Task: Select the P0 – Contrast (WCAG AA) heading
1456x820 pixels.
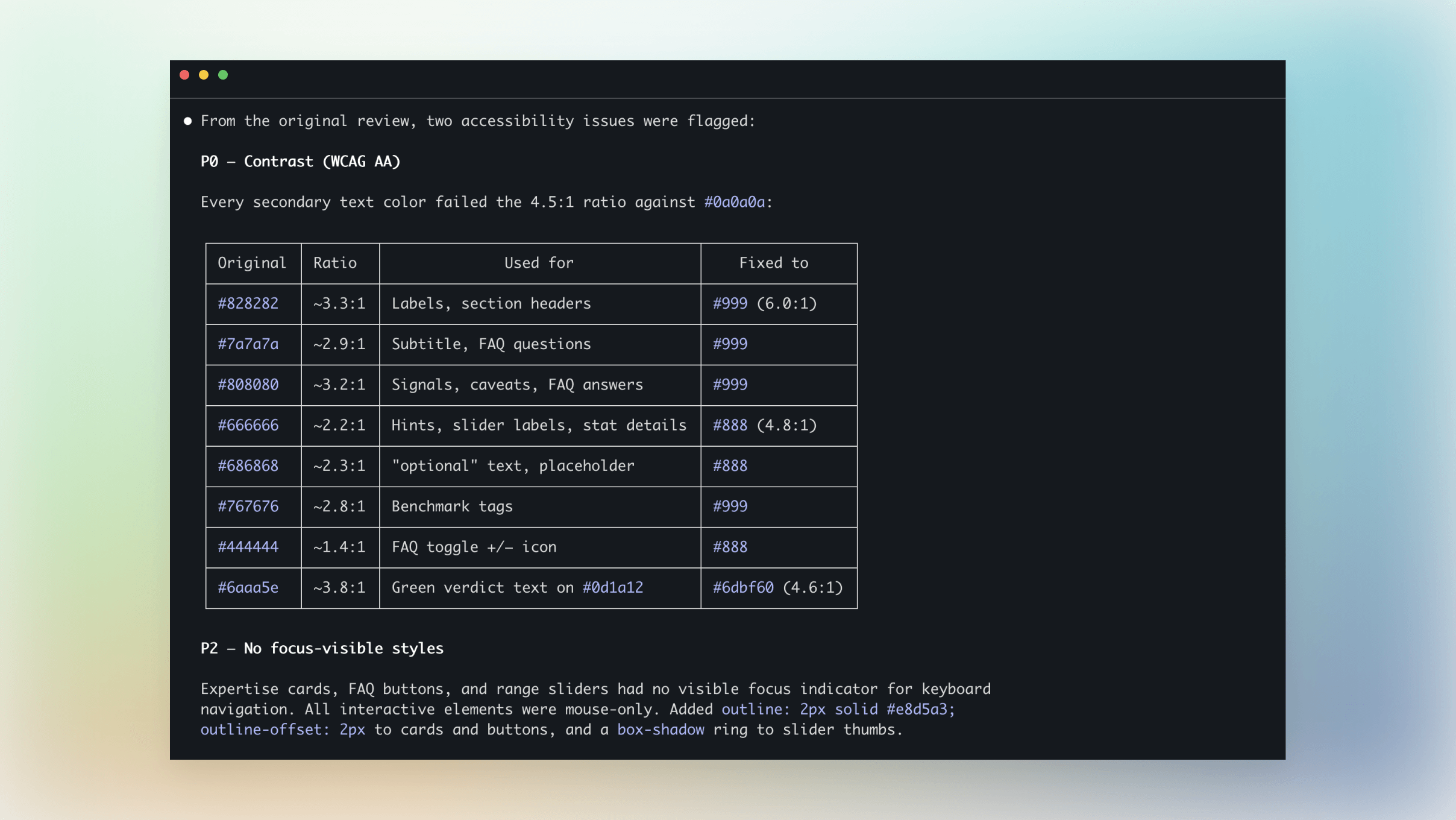Action: click(x=301, y=161)
